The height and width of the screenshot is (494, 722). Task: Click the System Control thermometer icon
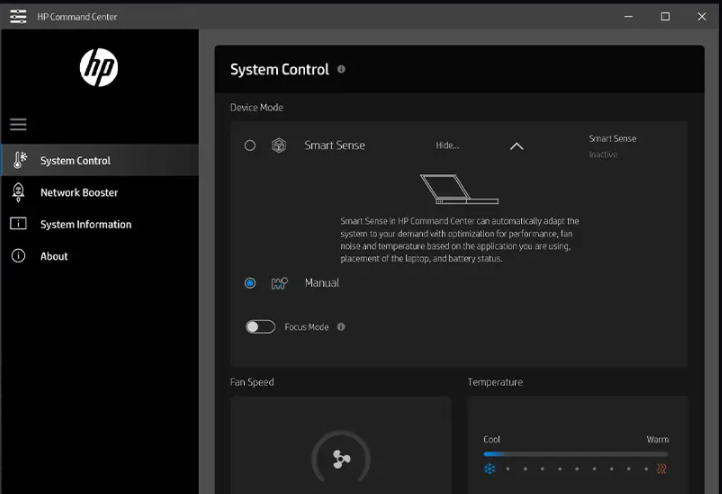coord(18,160)
